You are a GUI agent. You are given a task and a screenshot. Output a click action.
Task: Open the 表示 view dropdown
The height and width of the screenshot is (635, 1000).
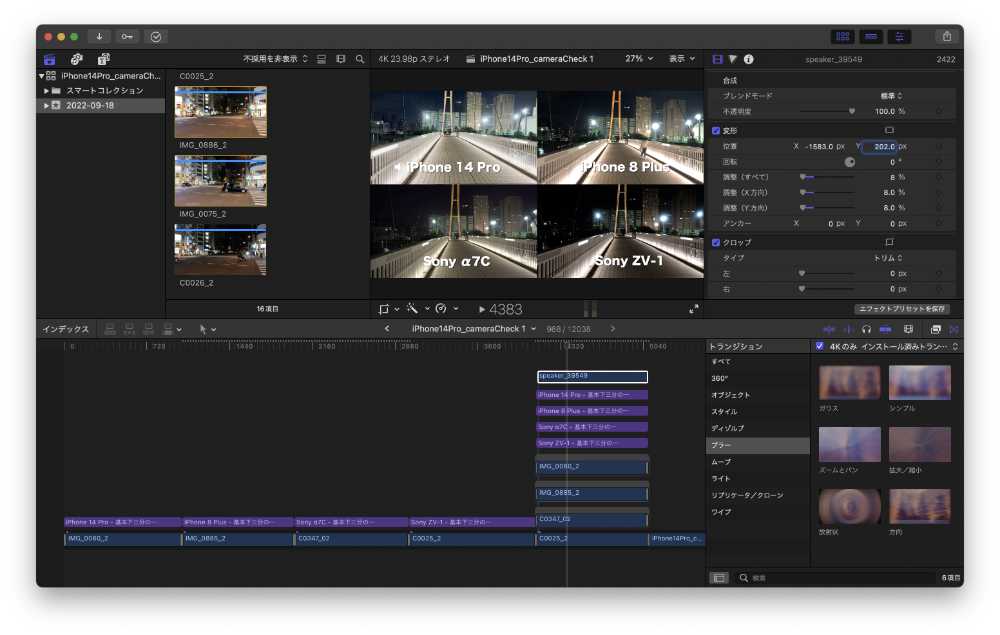[682, 59]
